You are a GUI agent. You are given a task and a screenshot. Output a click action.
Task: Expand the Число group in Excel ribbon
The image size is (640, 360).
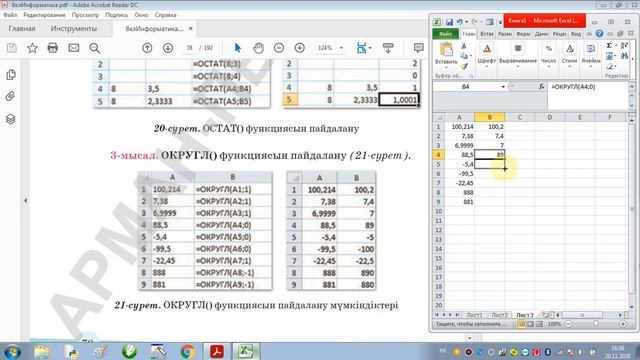tap(549, 54)
